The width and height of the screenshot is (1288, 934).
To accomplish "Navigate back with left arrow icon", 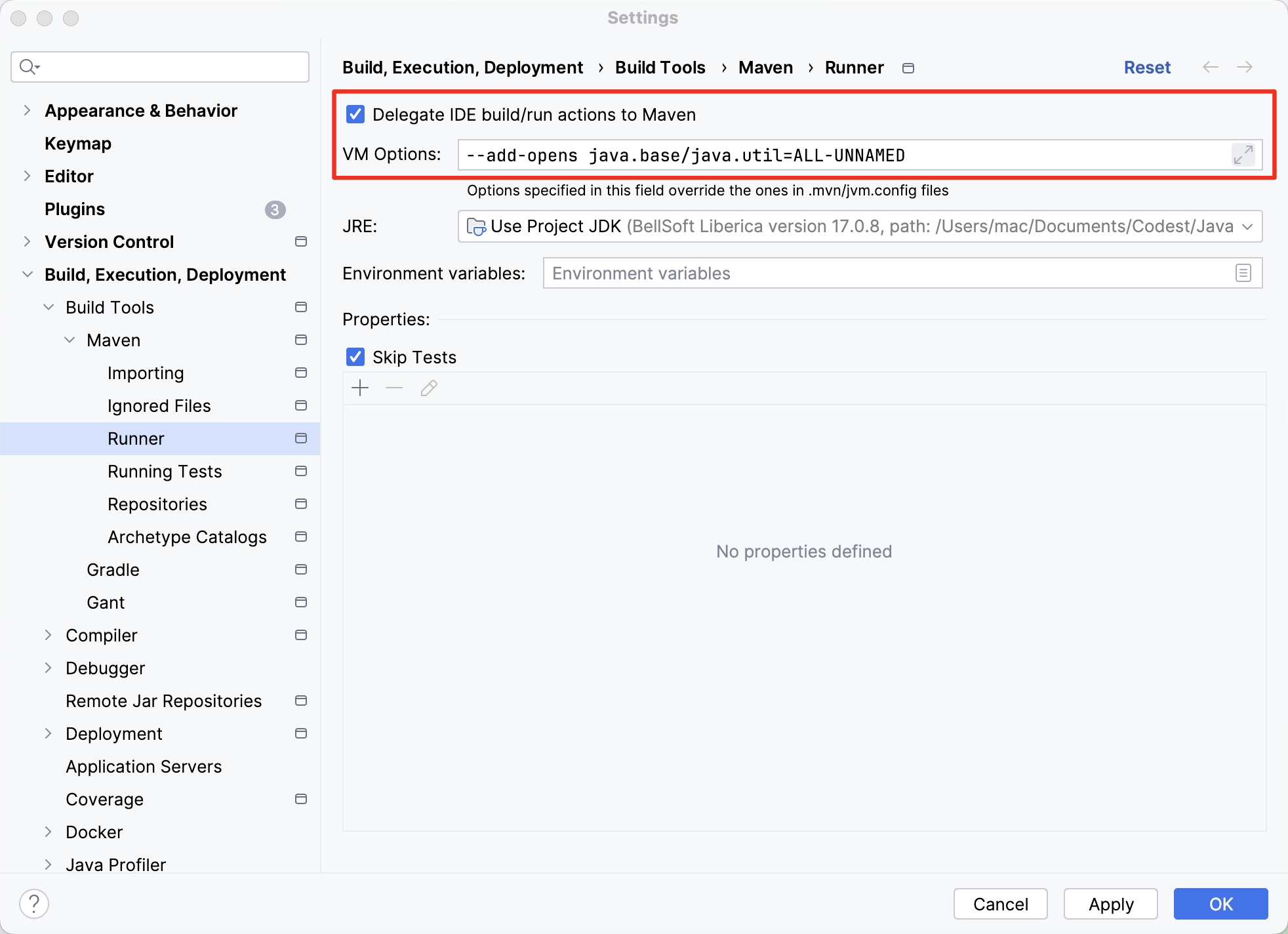I will pos(1211,67).
